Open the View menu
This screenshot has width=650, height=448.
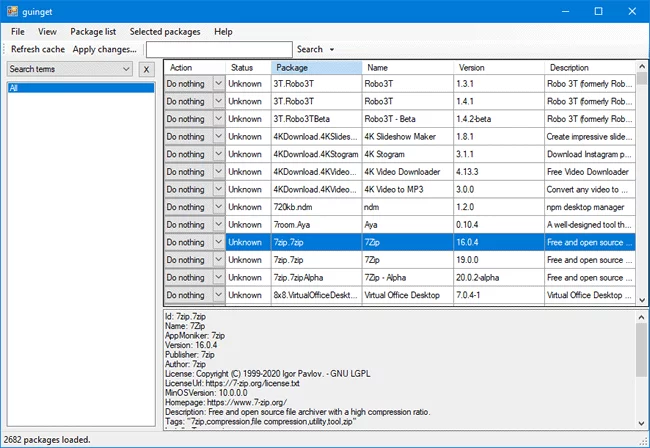pos(47,31)
